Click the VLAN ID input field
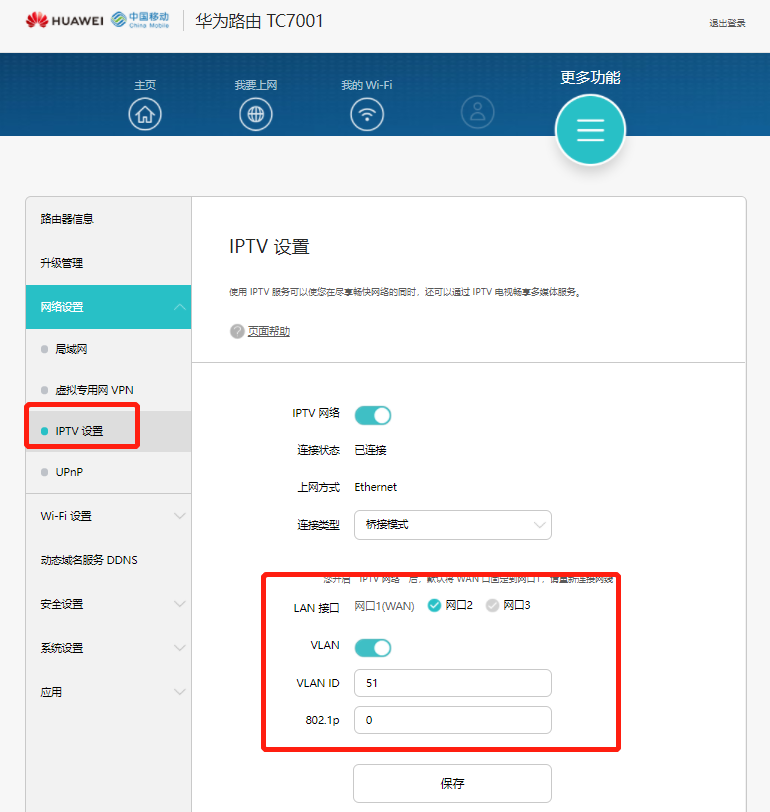This screenshot has height=812, width=770. (453, 683)
